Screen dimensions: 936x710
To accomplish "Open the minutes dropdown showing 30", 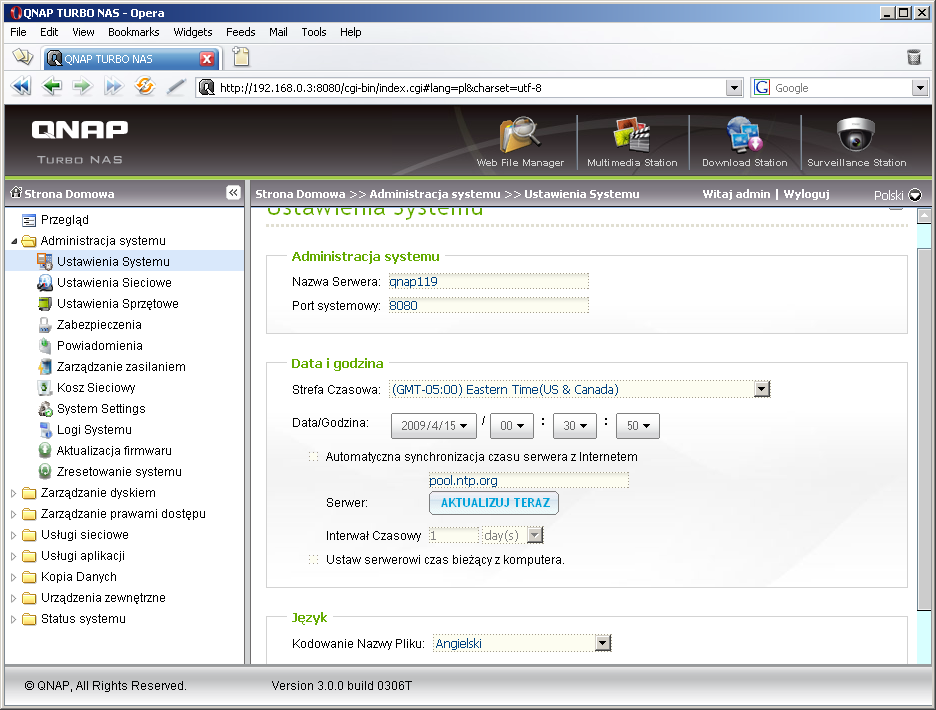I will coord(575,426).
